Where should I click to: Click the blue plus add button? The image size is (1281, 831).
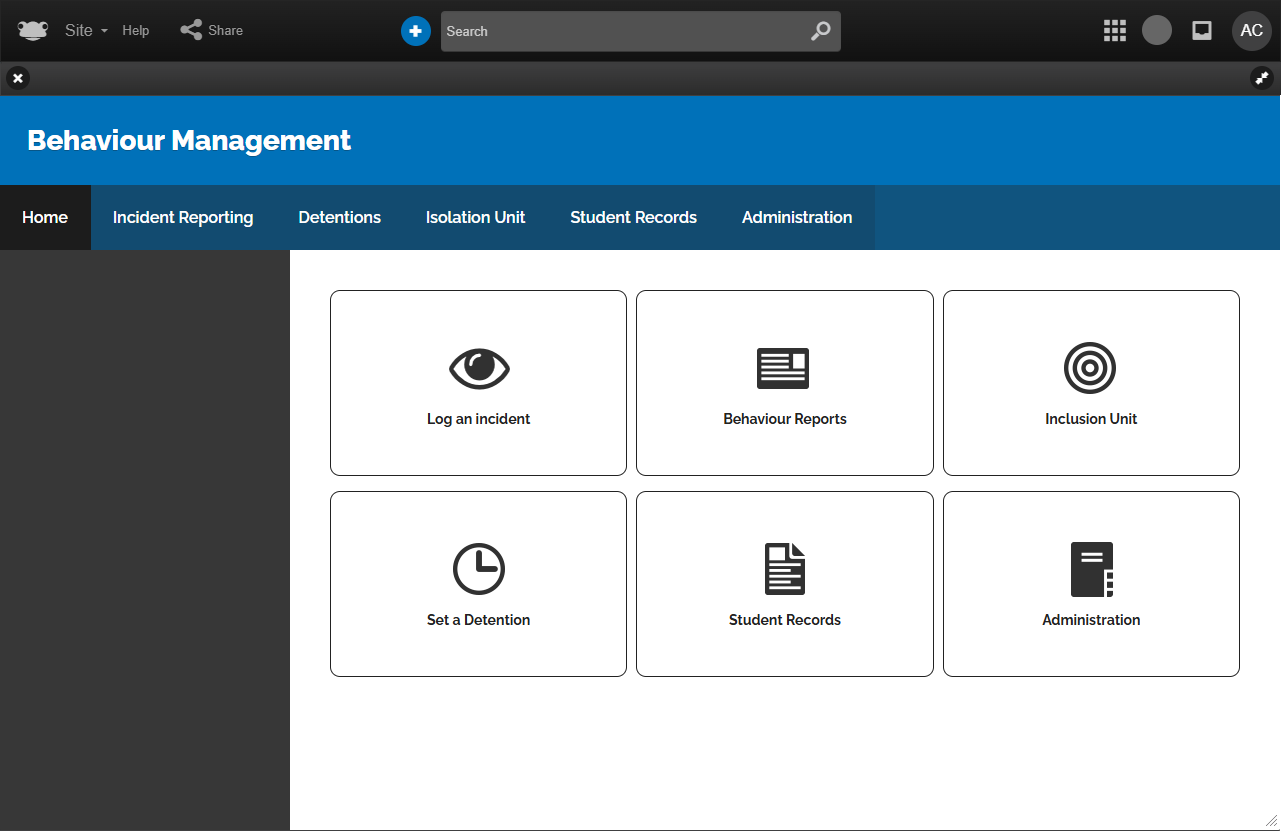pyautogui.click(x=416, y=31)
